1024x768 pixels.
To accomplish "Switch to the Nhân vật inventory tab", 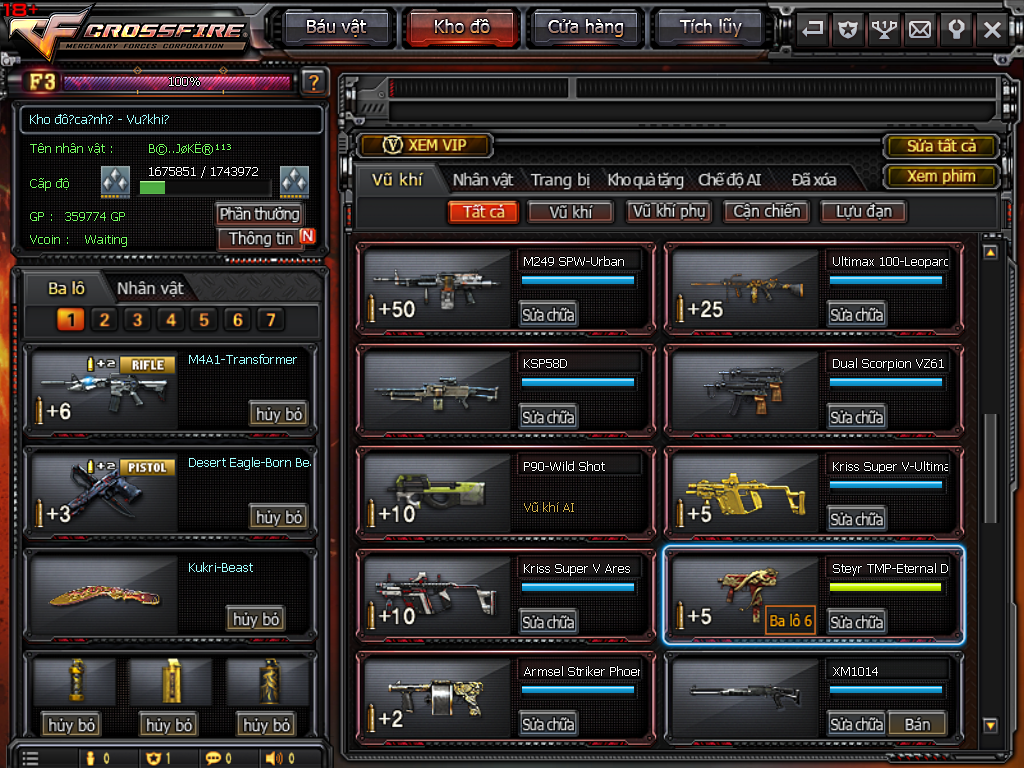I will (x=483, y=180).
